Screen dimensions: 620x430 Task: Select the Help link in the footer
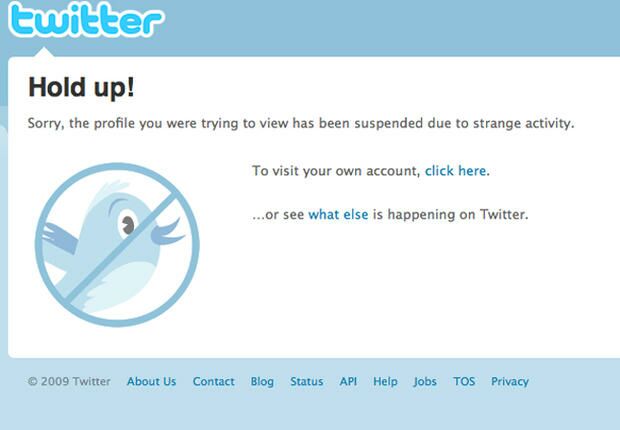[x=385, y=381]
